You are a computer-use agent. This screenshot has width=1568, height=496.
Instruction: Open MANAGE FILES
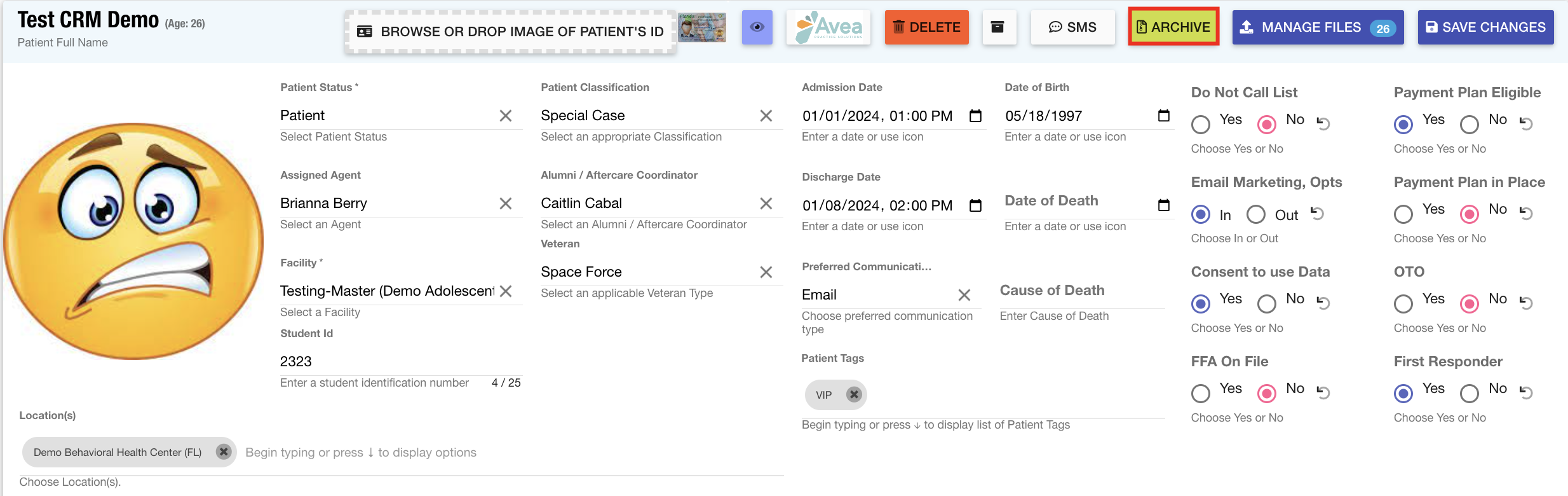point(1317,27)
